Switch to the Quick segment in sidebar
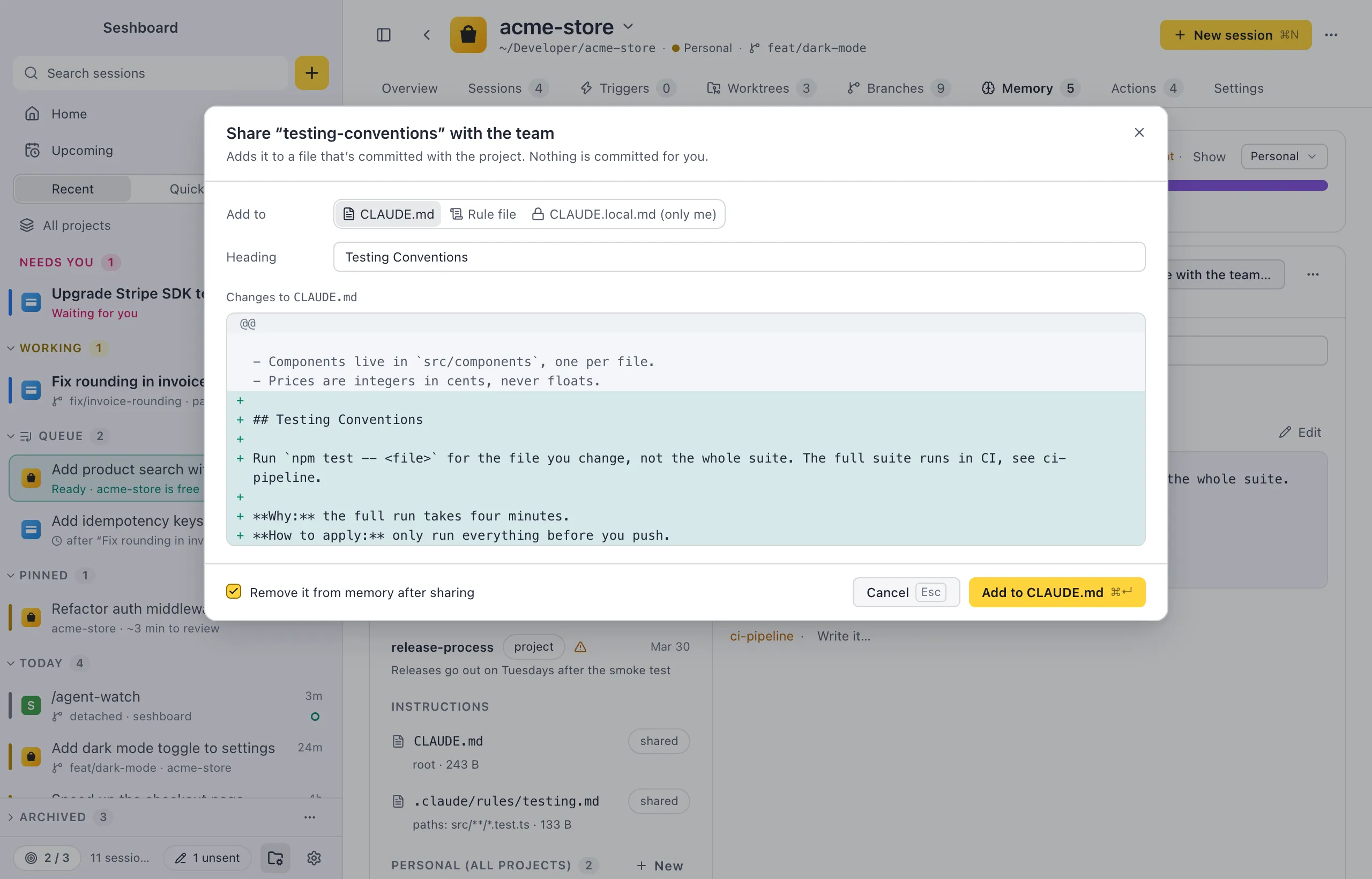 tap(186, 189)
